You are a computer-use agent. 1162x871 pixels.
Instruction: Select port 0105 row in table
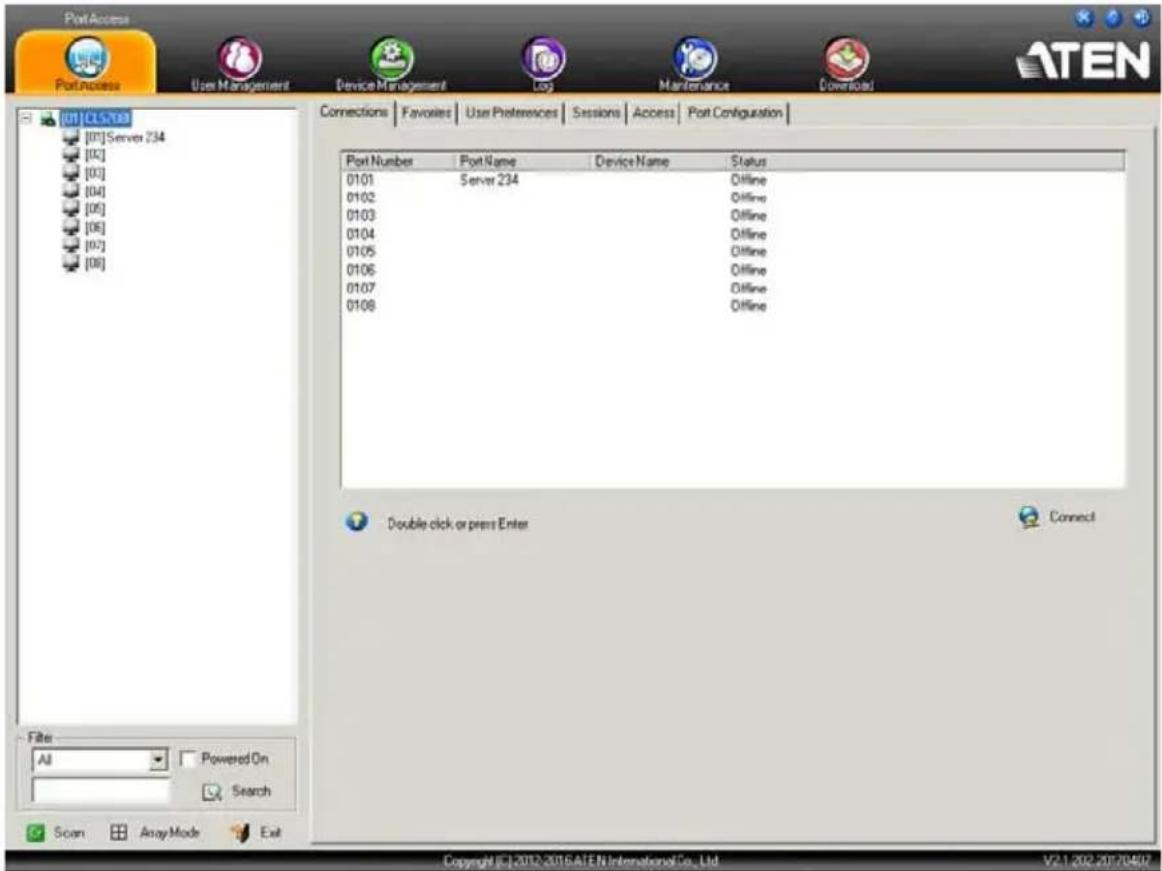click(x=732, y=251)
